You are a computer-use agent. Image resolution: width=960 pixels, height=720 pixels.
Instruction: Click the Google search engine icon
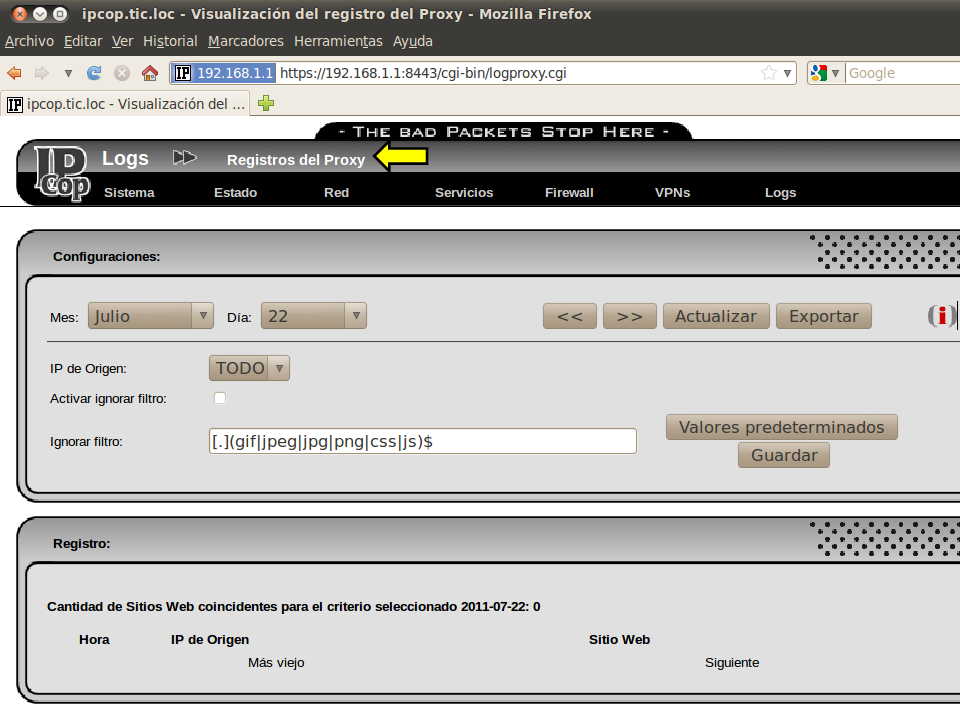coord(819,73)
